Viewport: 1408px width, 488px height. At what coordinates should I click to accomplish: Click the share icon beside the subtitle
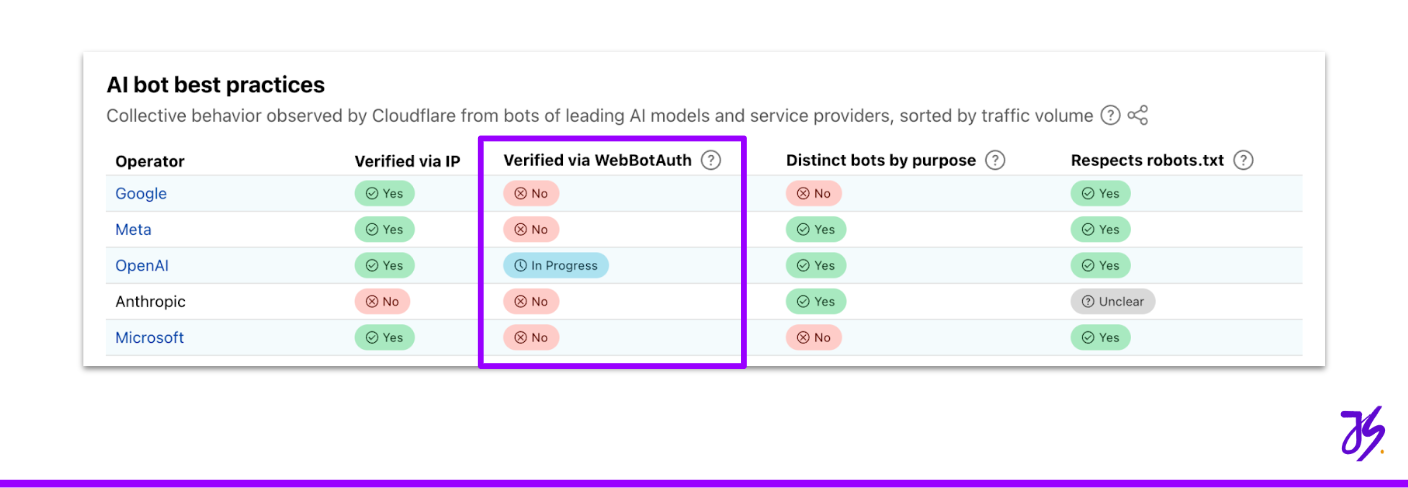1137,116
